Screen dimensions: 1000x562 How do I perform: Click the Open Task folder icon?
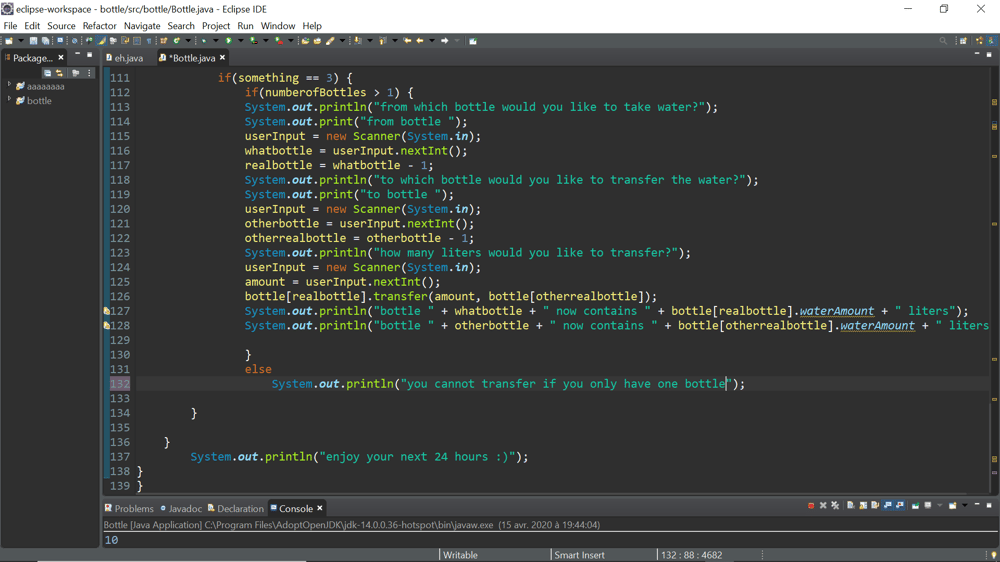click(317, 41)
